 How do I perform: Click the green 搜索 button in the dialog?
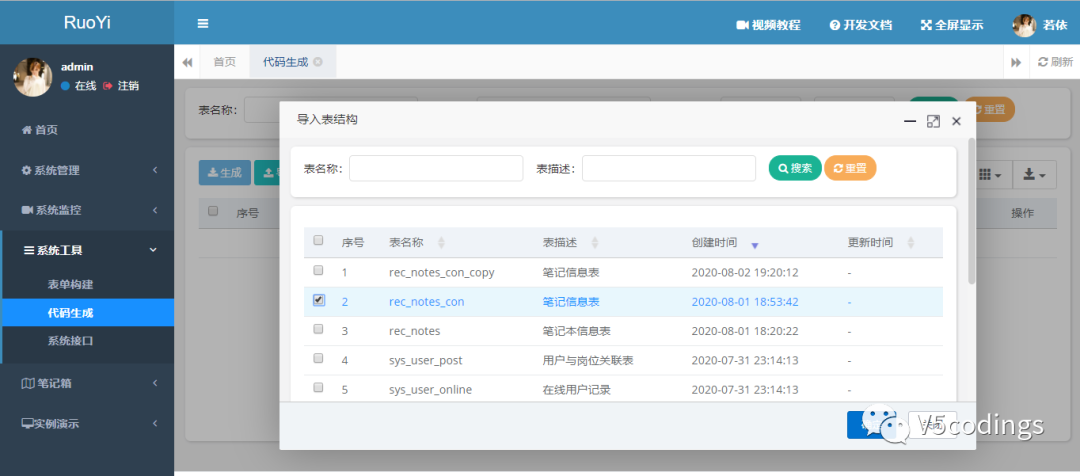coord(795,168)
